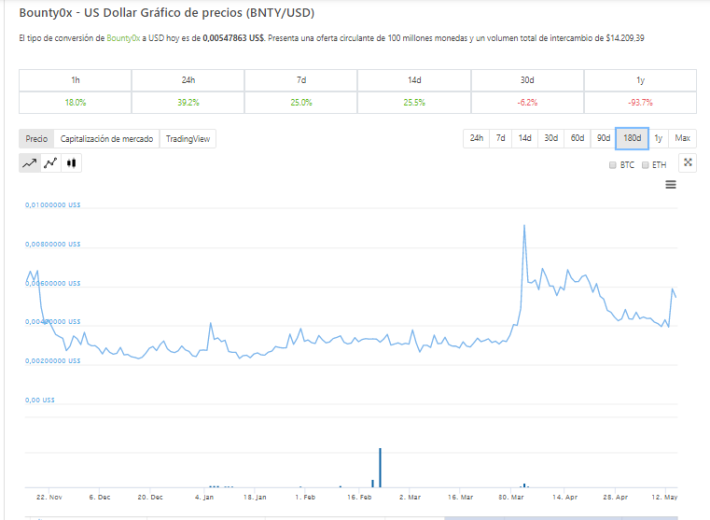Click the 14d change value 25.5%
The image size is (710, 520).
[414, 102]
